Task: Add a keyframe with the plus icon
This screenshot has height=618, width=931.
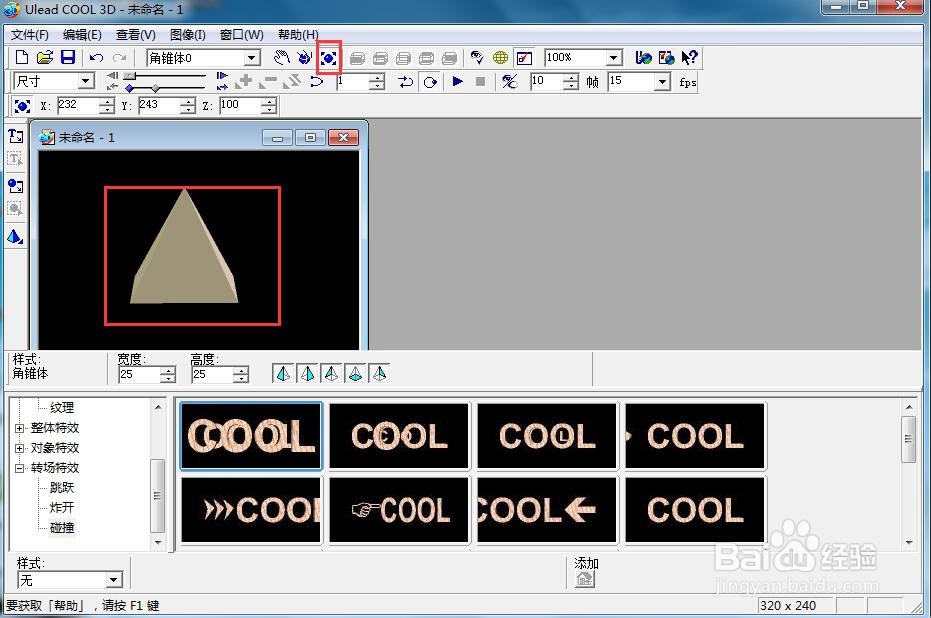Action: (244, 81)
